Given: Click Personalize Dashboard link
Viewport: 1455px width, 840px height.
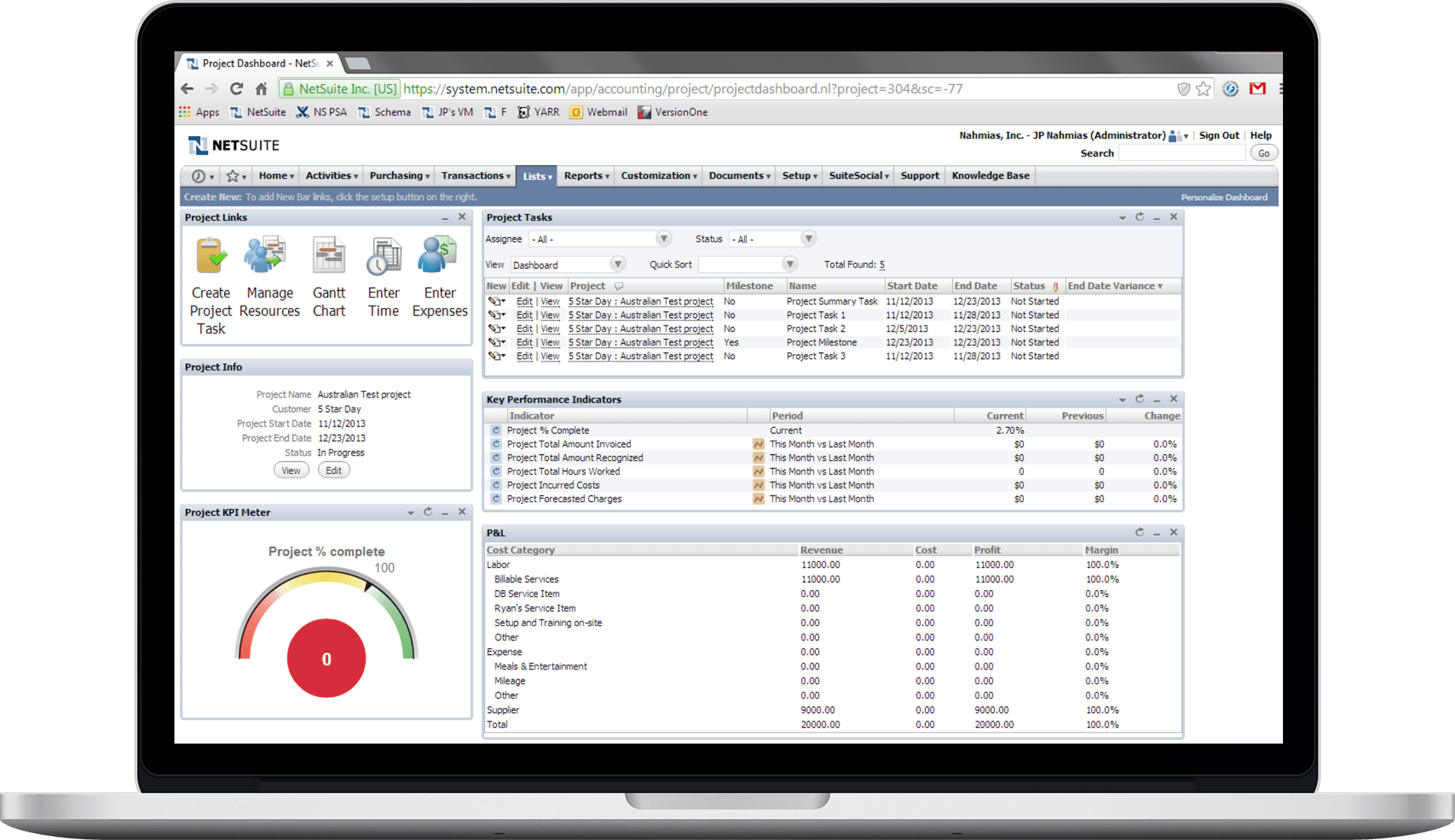Looking at the screenshot, I should pos(1224,197).
